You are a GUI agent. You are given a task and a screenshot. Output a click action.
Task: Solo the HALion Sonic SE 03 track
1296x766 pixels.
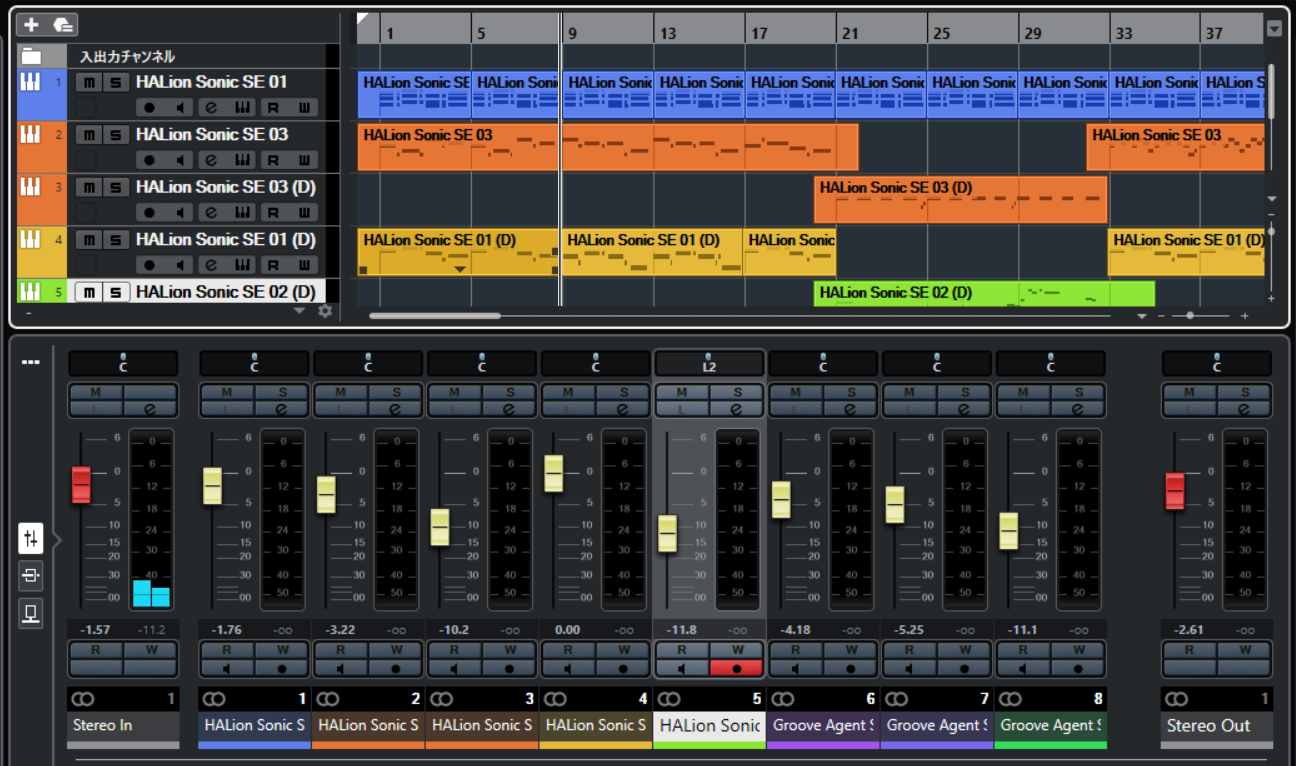[x=115, y=135]
